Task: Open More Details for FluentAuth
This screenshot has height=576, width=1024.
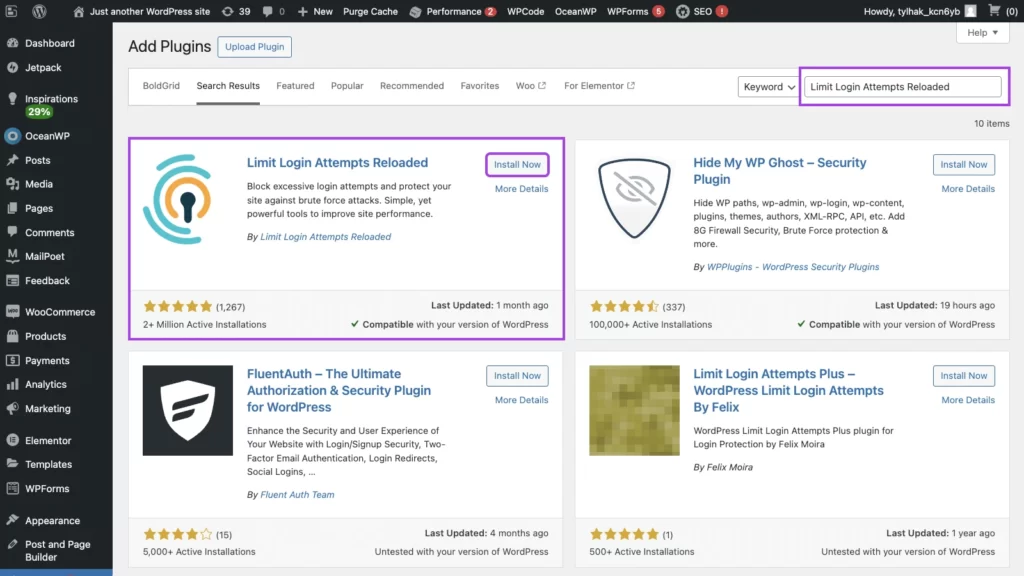Action: coord(521,400)
